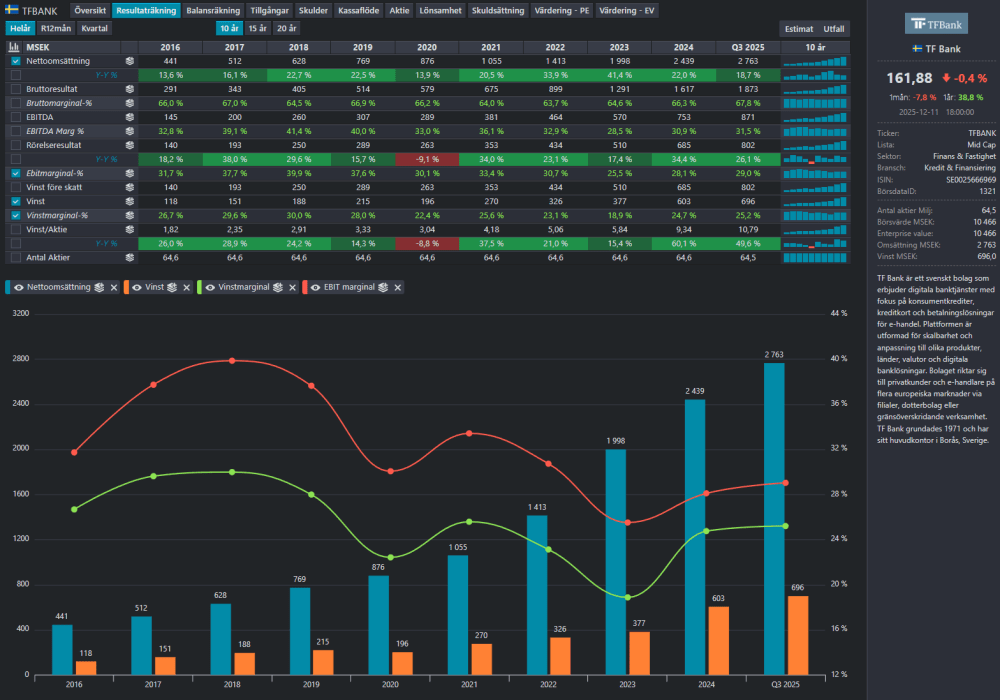This screenshot has width=1000, height=700.
Task: Check the Vinst/Aktie checkbox
Action: 16,230
